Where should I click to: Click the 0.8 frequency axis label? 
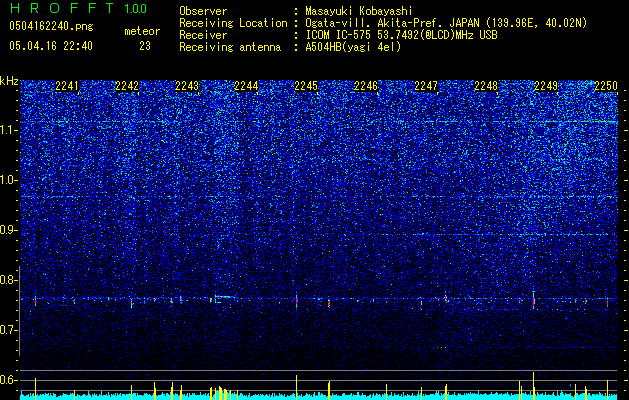(x=7, y=280)
